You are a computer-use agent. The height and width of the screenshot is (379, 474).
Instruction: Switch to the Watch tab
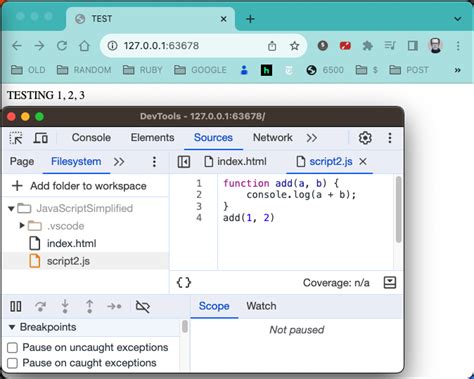coord(261,306)
